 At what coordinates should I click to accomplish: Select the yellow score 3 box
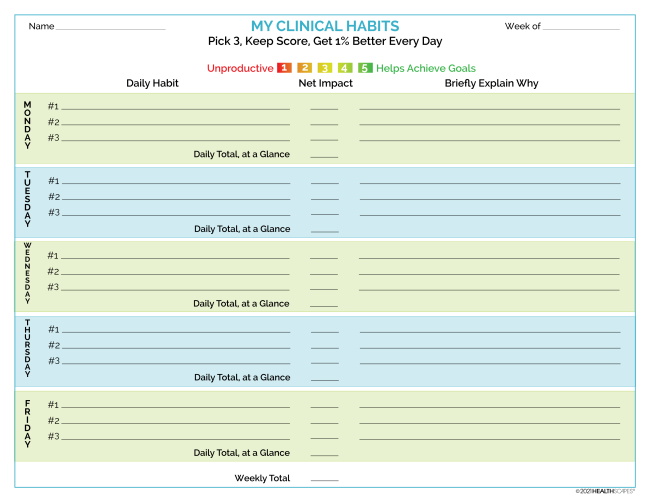pyautogui.click(x=325, y=68)
